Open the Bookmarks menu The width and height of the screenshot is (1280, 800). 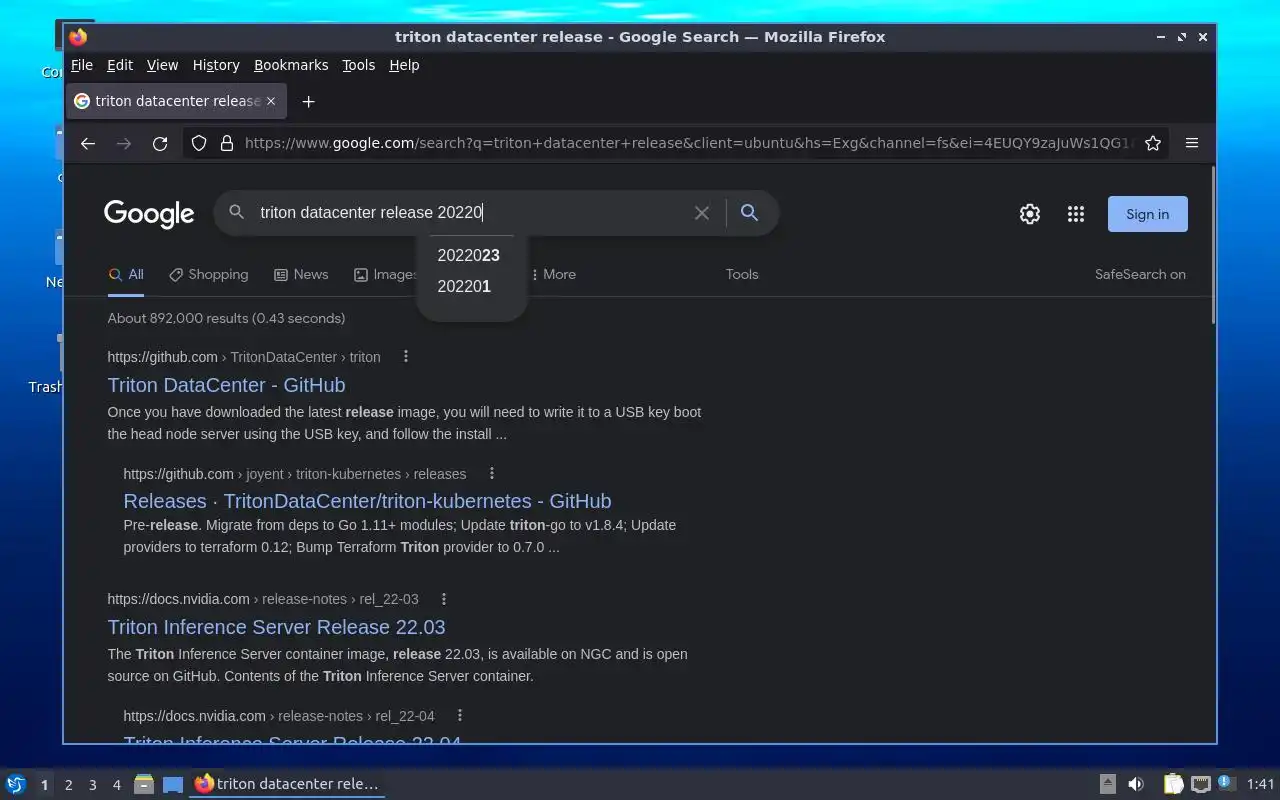[291, 65]
